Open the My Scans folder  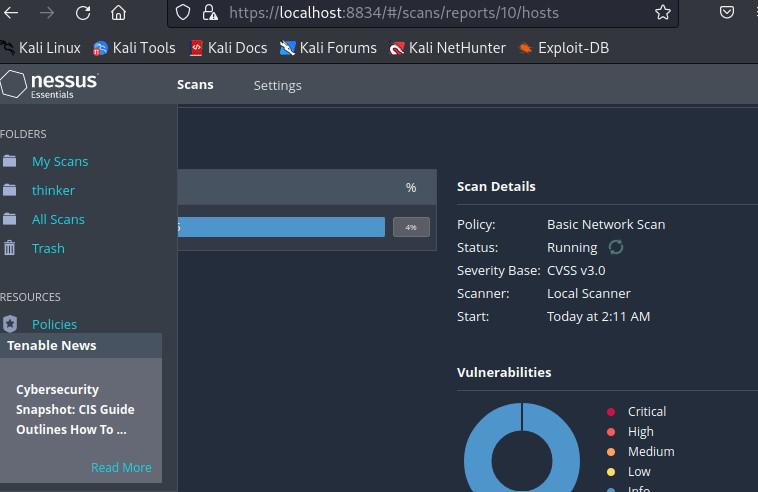[x=60, y=161]
